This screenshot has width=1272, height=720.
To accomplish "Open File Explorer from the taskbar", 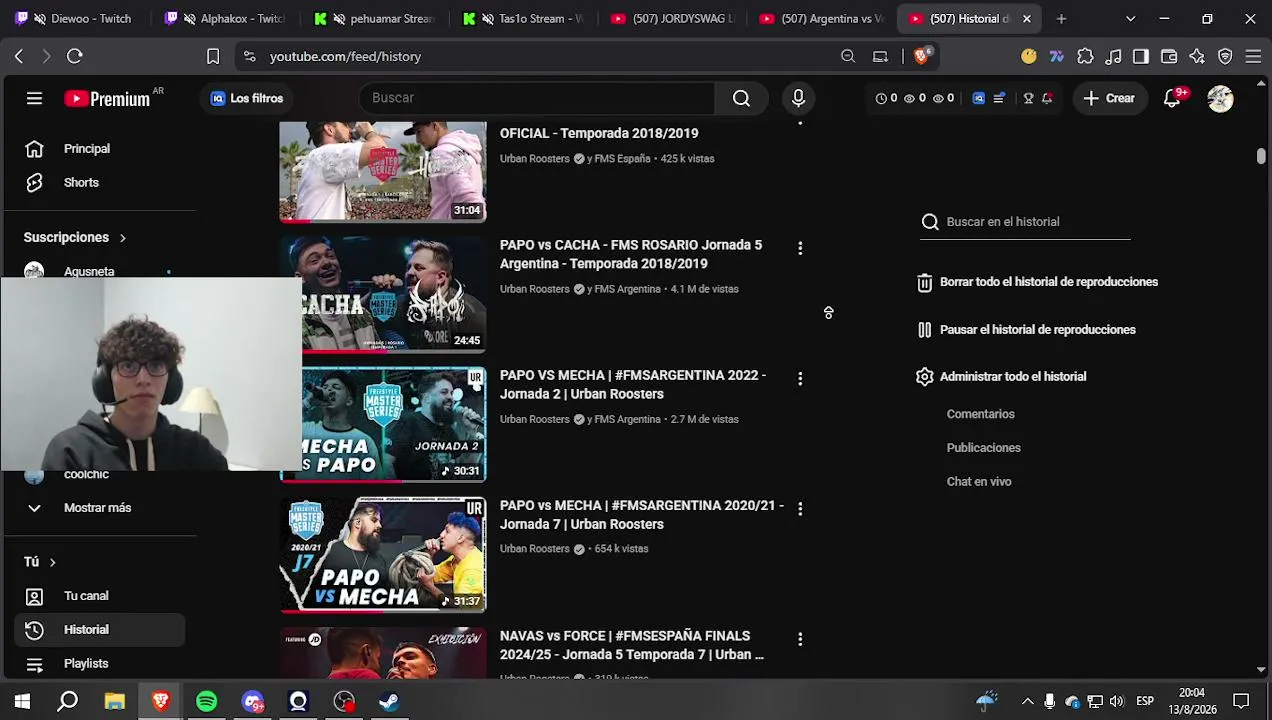I will [114, 701].
